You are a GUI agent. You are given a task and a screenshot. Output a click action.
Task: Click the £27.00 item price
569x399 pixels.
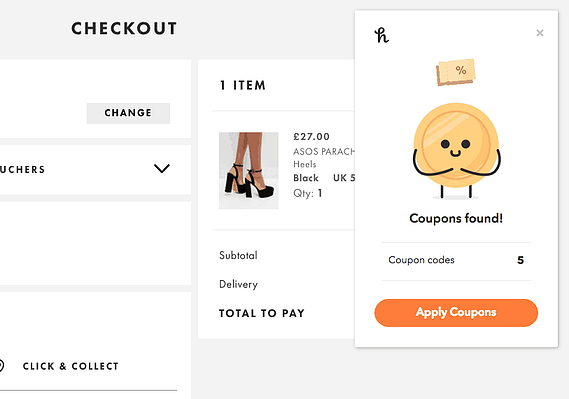pyautogui.click(x=311, y=137)
